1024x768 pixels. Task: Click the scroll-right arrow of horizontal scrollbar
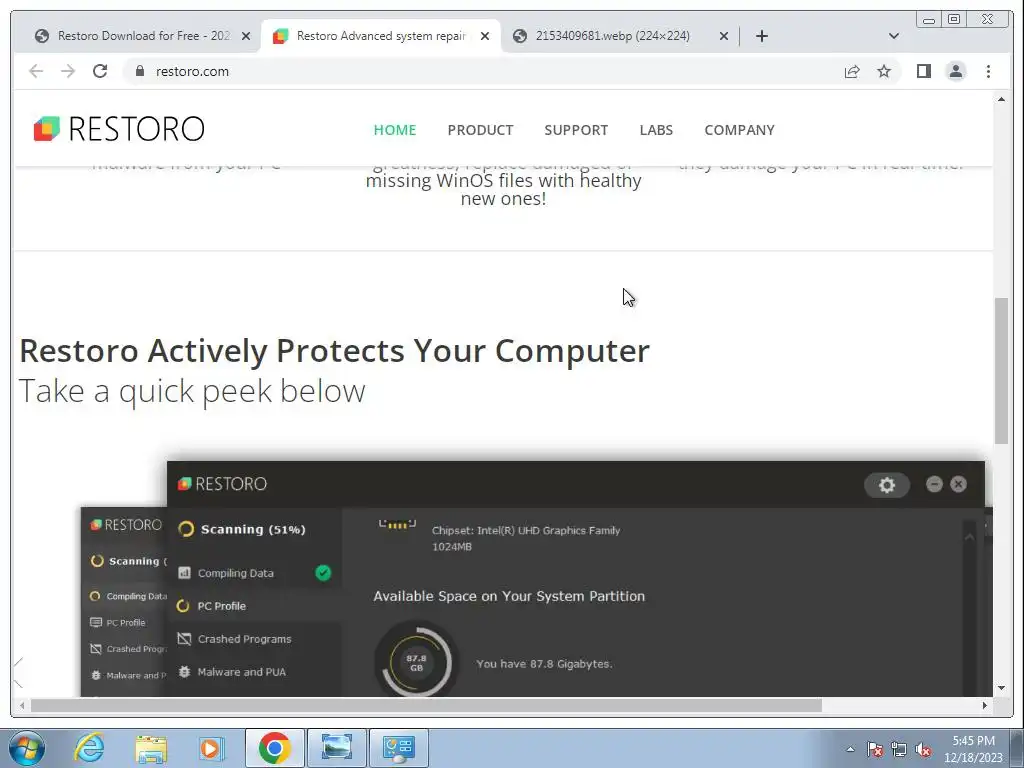point(985,705)
